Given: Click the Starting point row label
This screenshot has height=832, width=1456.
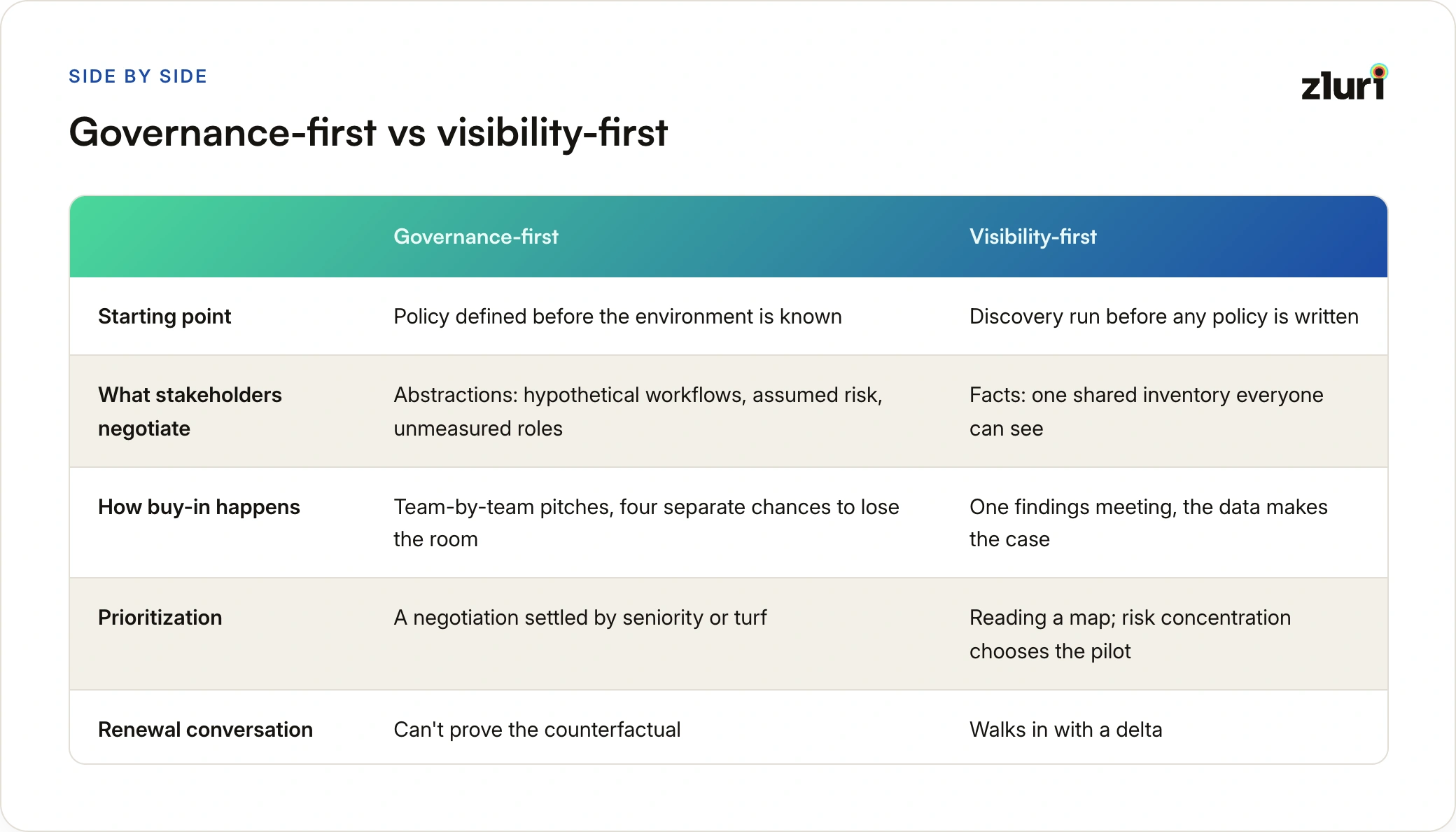Looking at the screenshot, I should coord(164,317).
